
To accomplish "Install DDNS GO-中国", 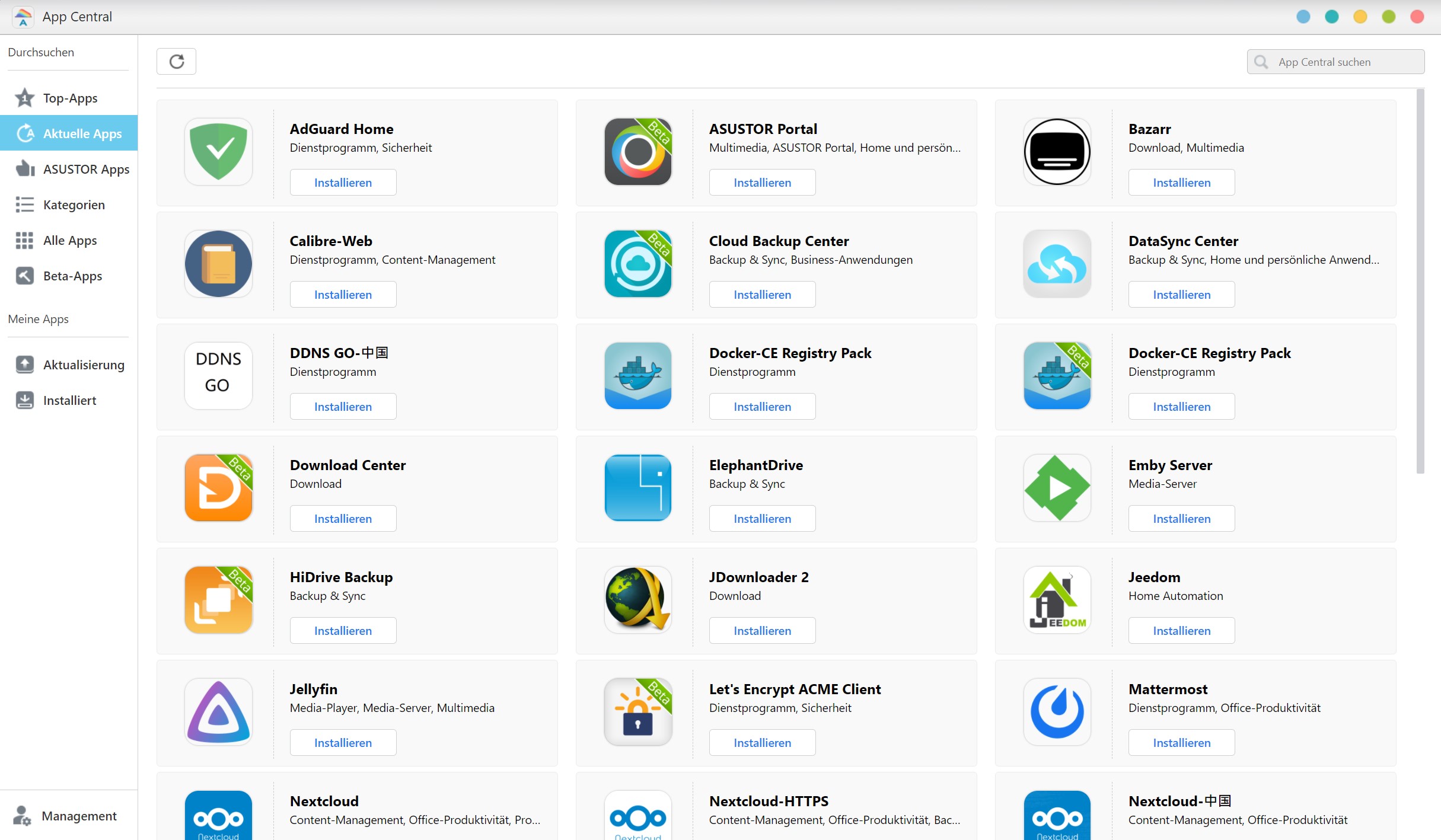I will [x=343, y=407].
